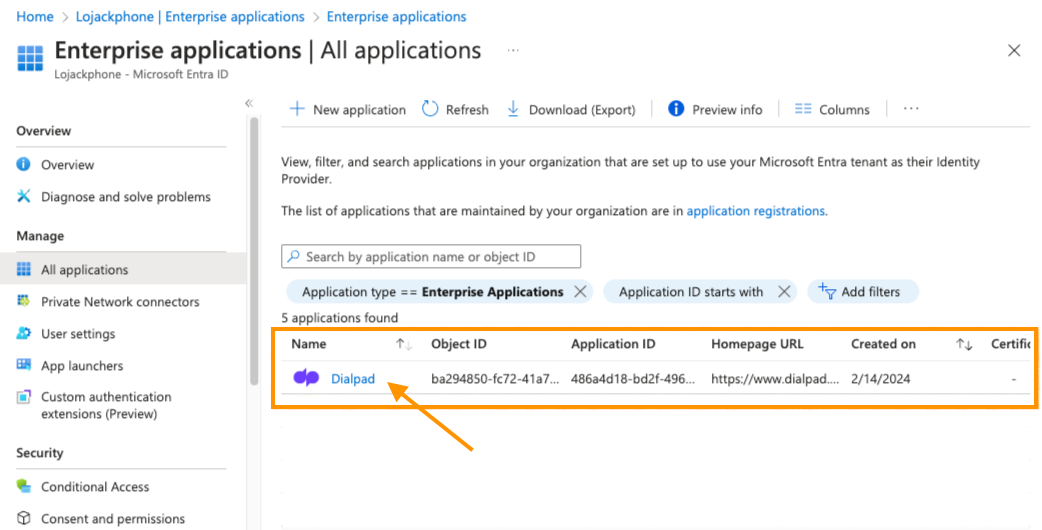
Task: Open the Overview info icon in sidebar
Action: [23, 164]
